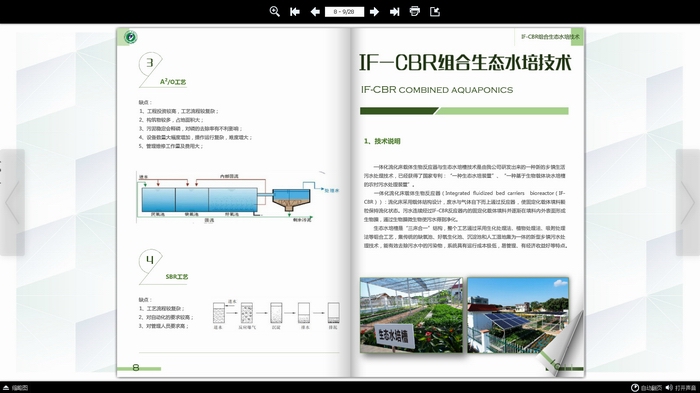700x393 pixels.
Task: Click the left side previous-page chevron
Action: [x=12, y=202]
